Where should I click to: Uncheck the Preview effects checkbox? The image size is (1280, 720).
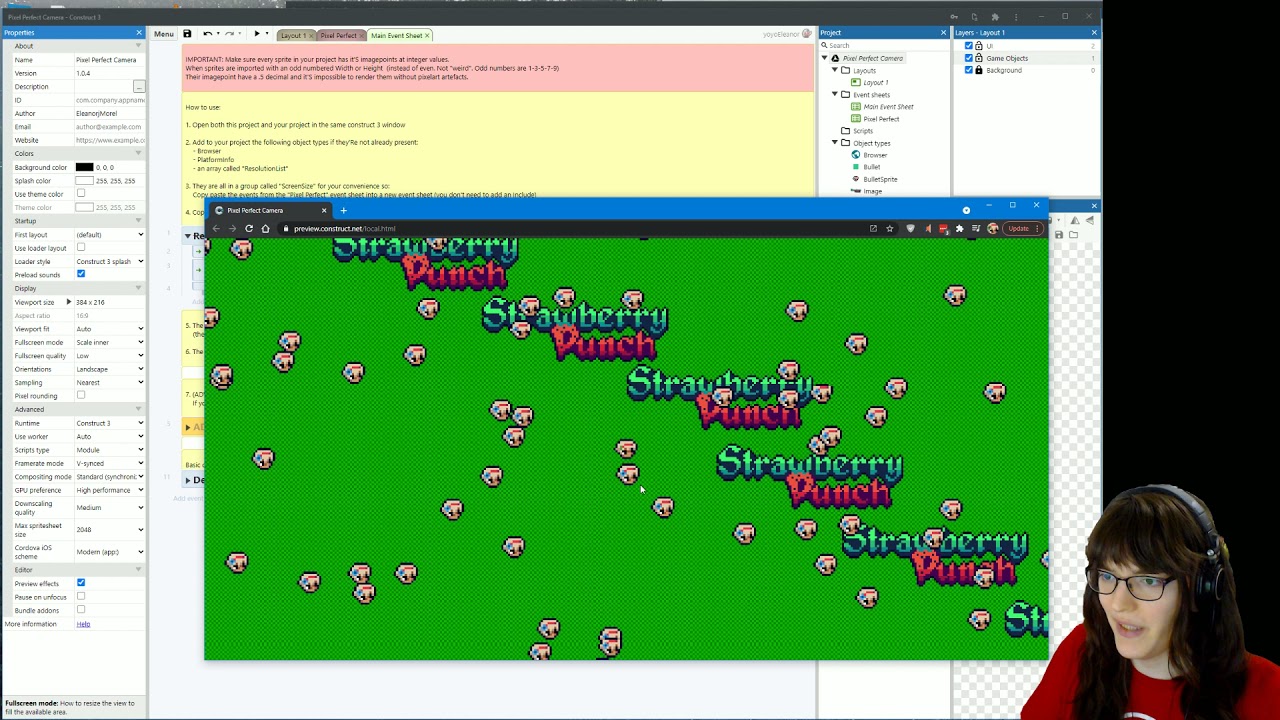pos(81,583)
